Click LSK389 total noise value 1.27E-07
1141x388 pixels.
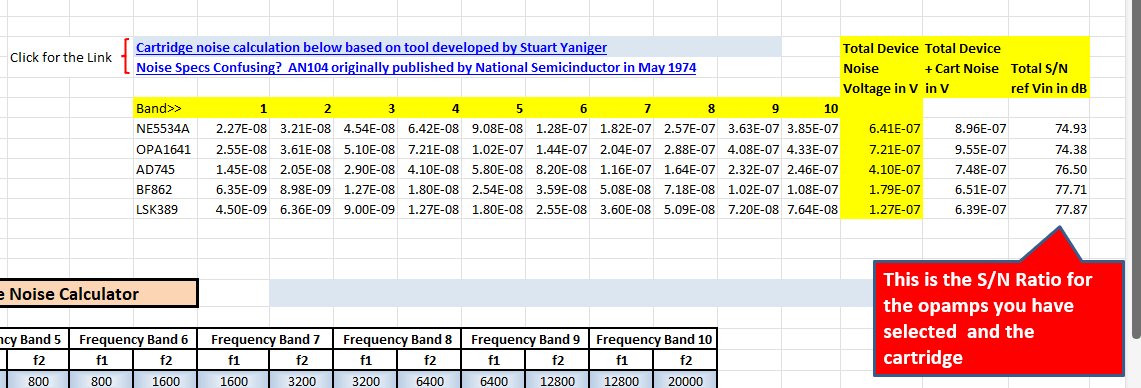881,210
